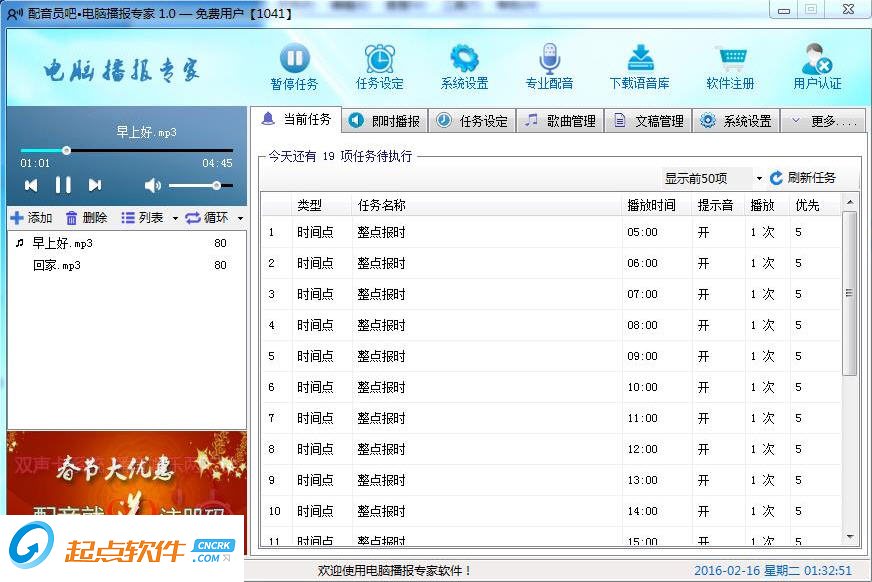
Task: Skip to previous track
Action: point(31,185)
